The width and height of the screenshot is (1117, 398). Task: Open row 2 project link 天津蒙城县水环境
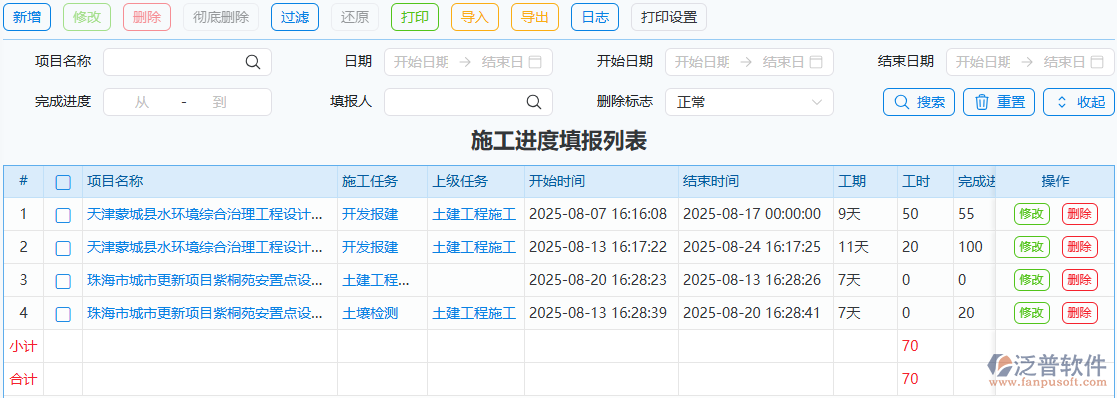pos(204,247)
